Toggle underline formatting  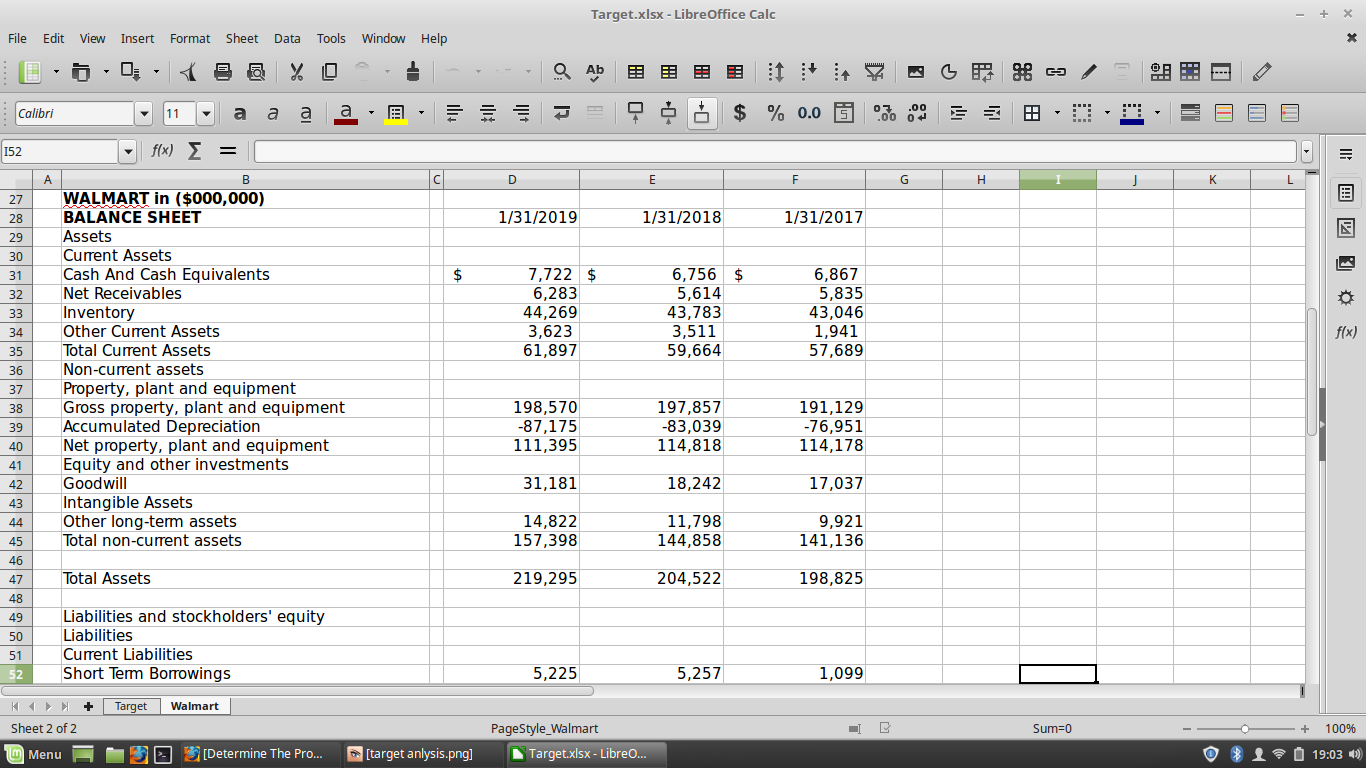point(306,113)
